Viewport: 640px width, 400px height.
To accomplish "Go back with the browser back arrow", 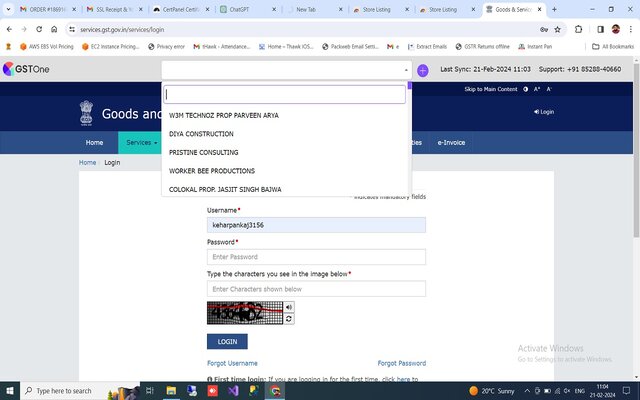I will point(9,29).
